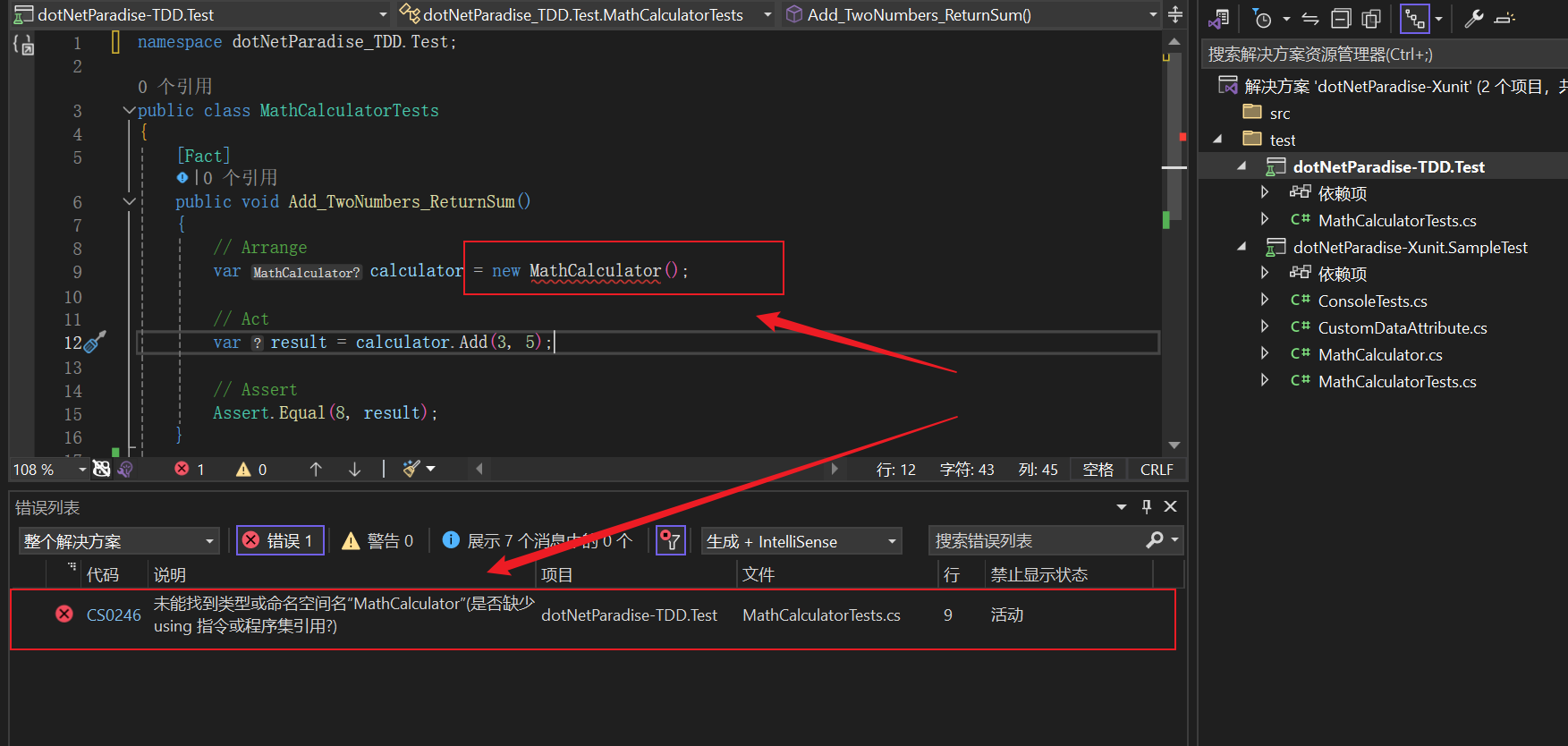The image size is (1568, 746).
Task: Collapse the test folder in Solution Explorer
Action: click(x=1217, y=140)
